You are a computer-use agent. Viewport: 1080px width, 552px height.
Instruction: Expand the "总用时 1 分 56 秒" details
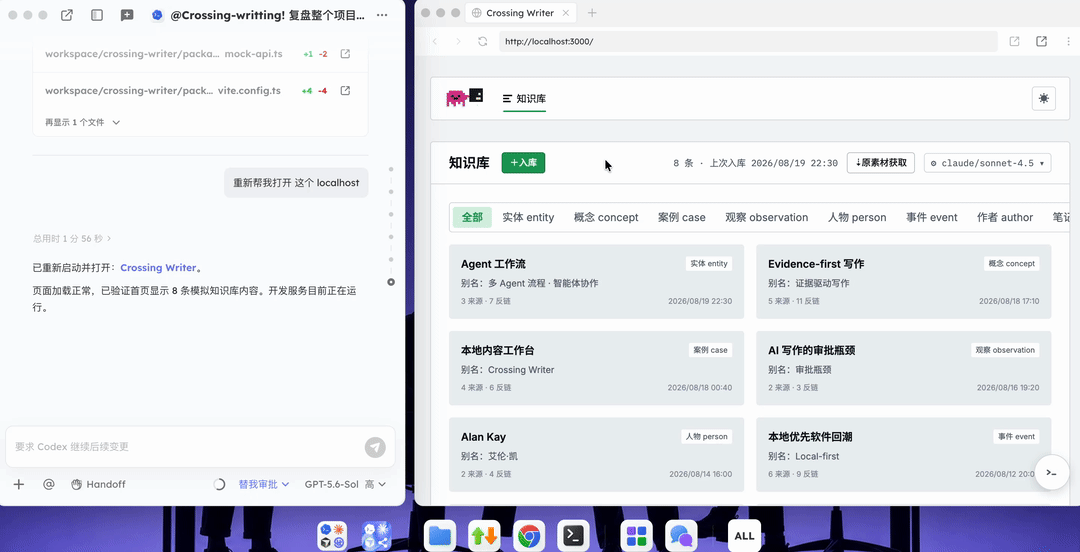[72, 238]
